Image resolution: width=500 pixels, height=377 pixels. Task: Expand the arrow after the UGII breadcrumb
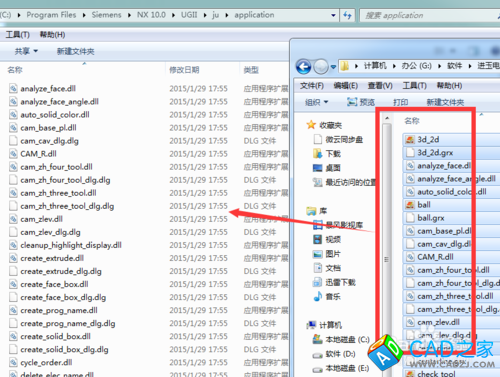(x=205, y=15)
